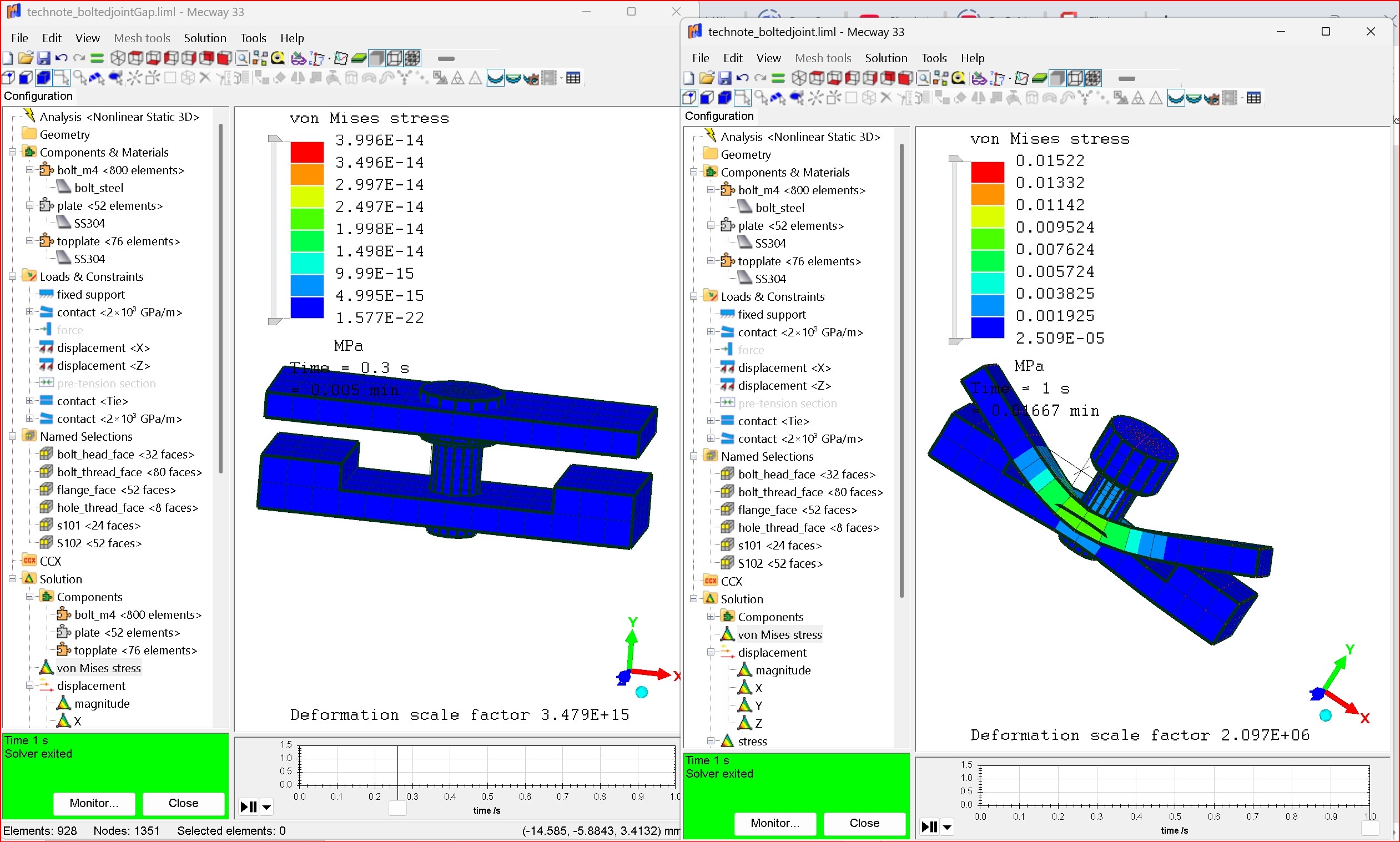Click Solve (green equals) icon in right Mecway window
The height and width of the screenshot is (842, 1400).
[778, 78]
